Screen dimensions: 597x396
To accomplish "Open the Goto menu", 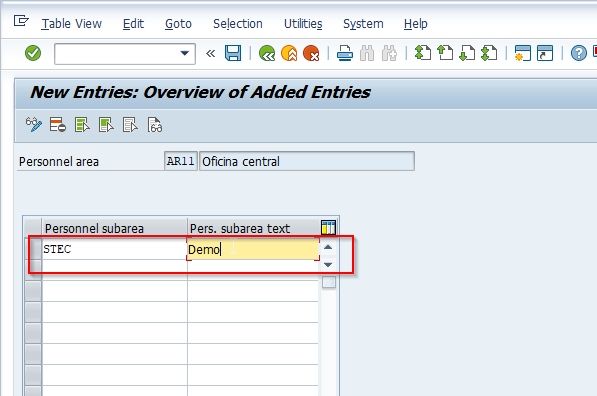I will click(x=178, y=24).
